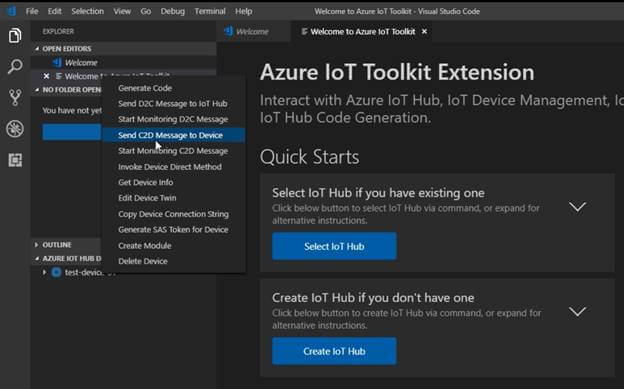Expand the Create IoT Hub section chevron
The height and width of the screenshot is (389, 624).
(x=577, y=311)
